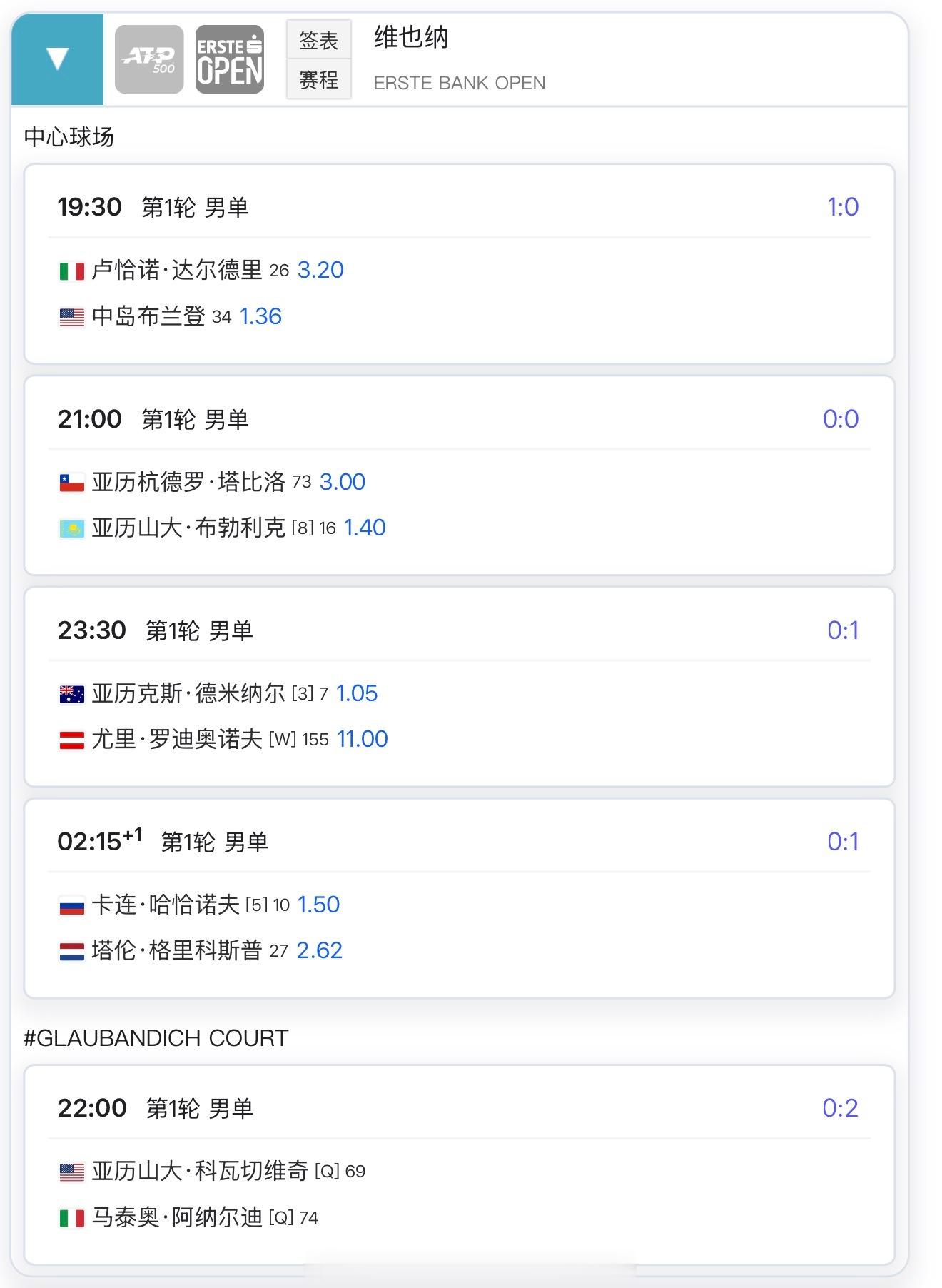Open the 0:2 score on Glaubandich Court
The height and width of the screenshot is (1288, 942).
[x=840, y=1108]
